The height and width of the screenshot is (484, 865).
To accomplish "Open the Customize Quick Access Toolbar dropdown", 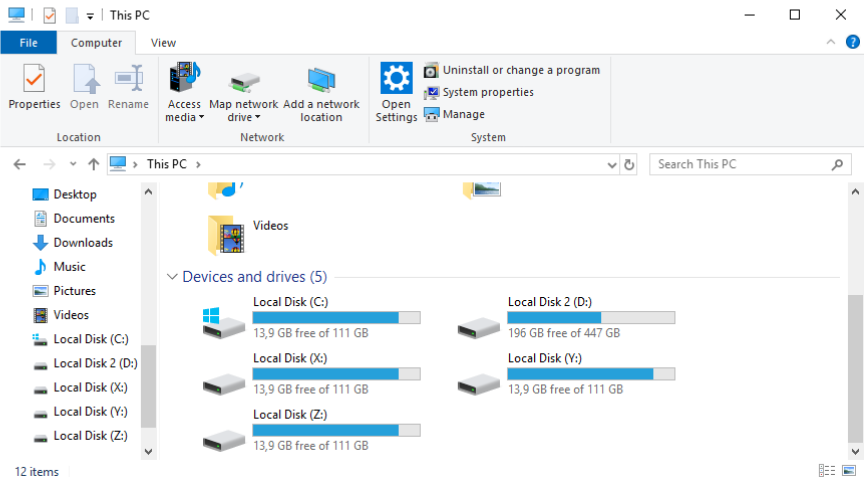I will pos(90,17).
